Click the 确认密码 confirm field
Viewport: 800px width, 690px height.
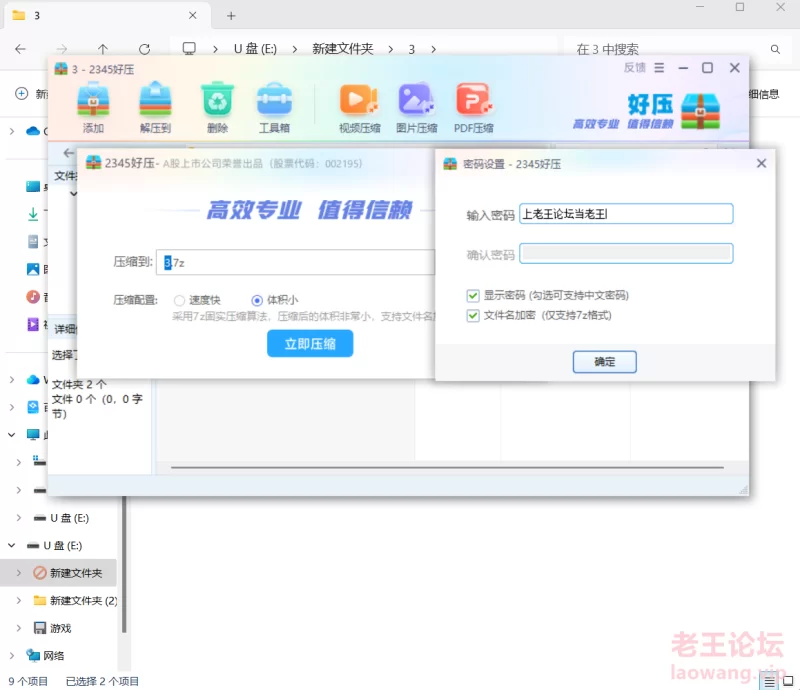[x=626, y=254]
